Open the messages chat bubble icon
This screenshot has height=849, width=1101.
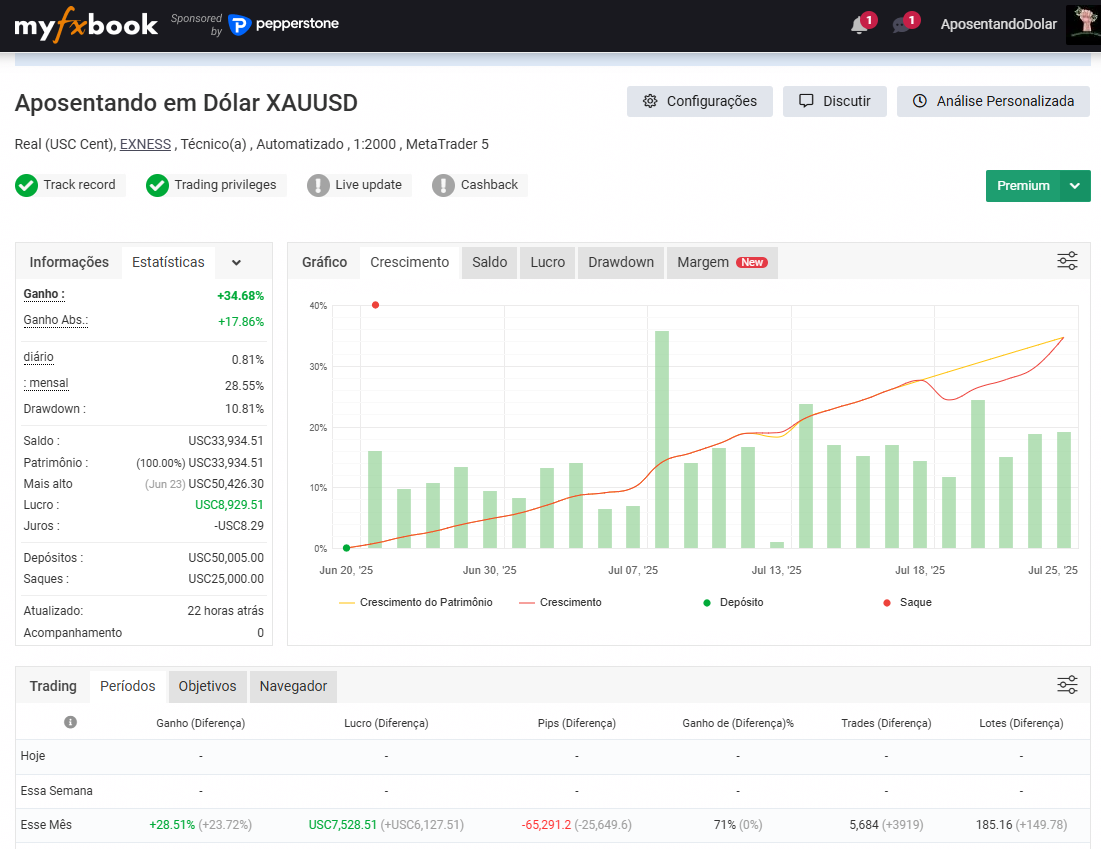901,25
